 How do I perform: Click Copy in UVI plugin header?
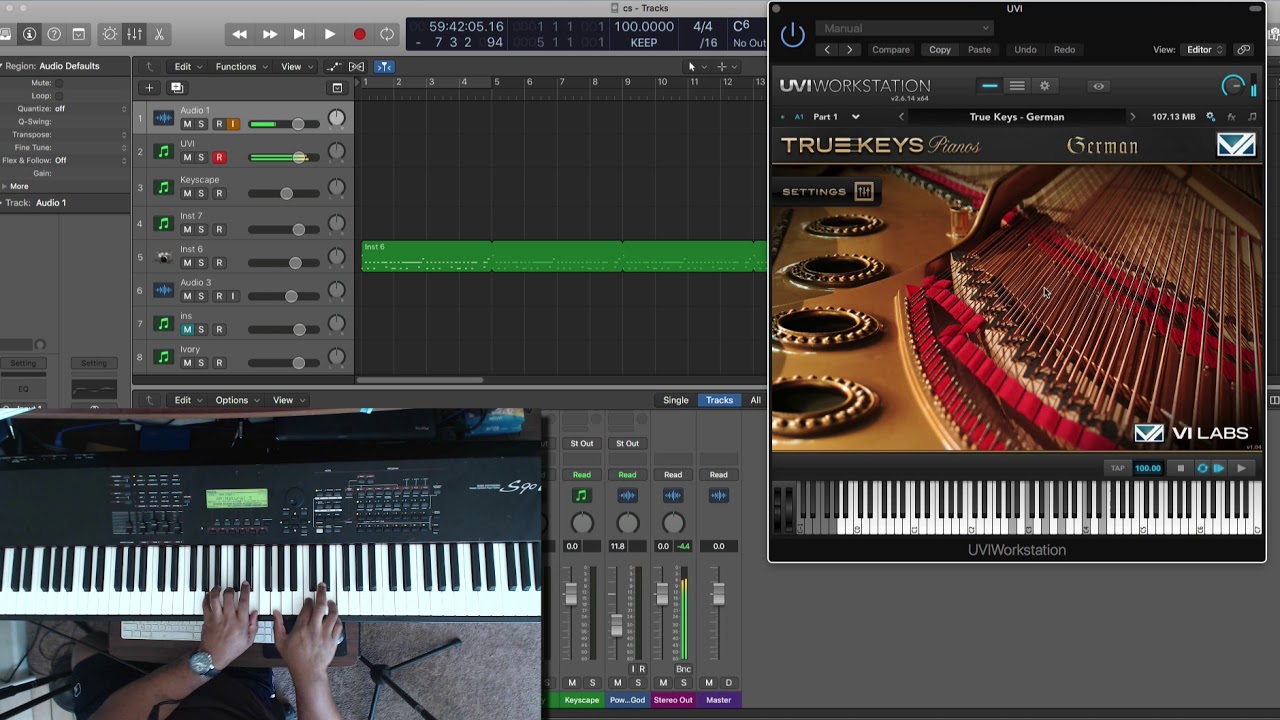(x=940, y=50)
